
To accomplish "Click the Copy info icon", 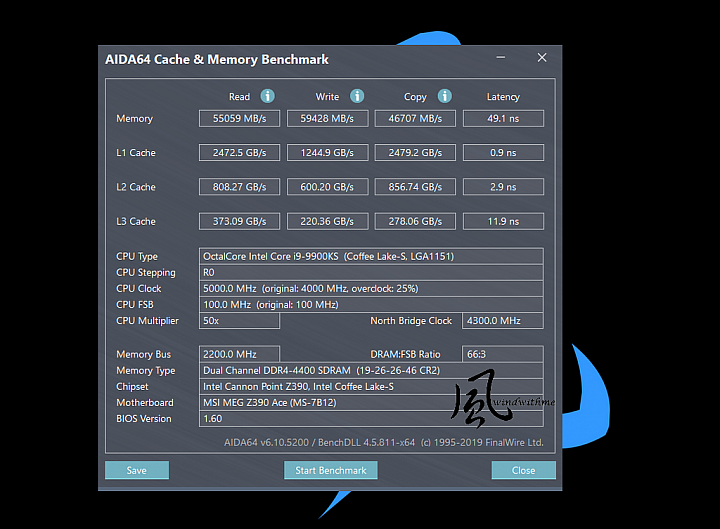I will [444, 96].
